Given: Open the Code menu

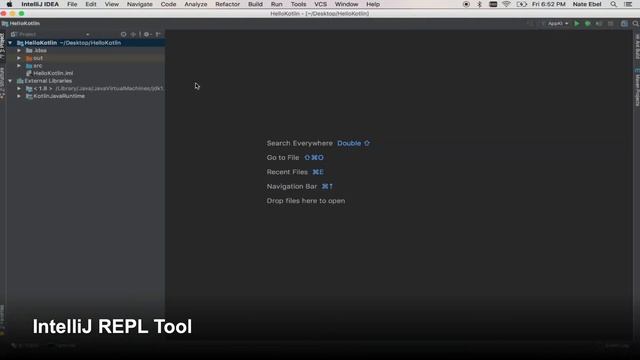Looking at the screenshot, I should click(x=168, y=4).
